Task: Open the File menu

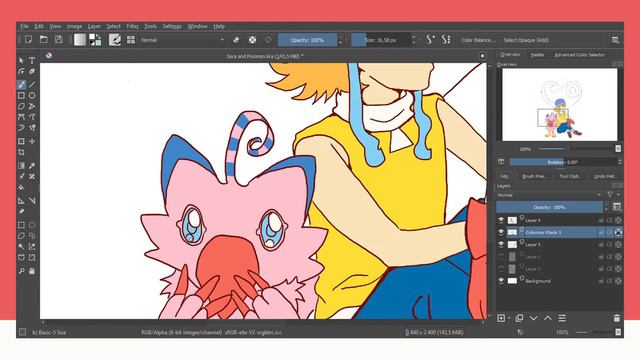Action: pyautogui.click(x=24, y=26)
